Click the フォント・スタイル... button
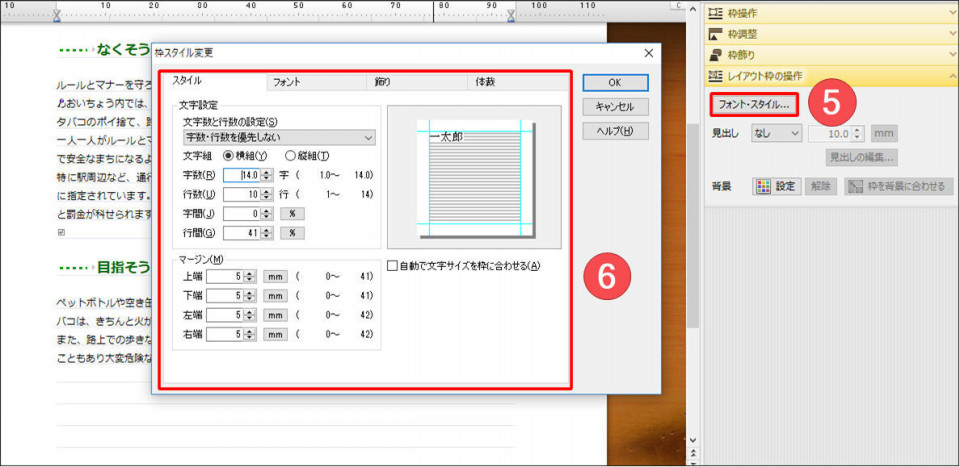Image resolution: width=960 pixels, height=467 pixels. click(755, 105)
